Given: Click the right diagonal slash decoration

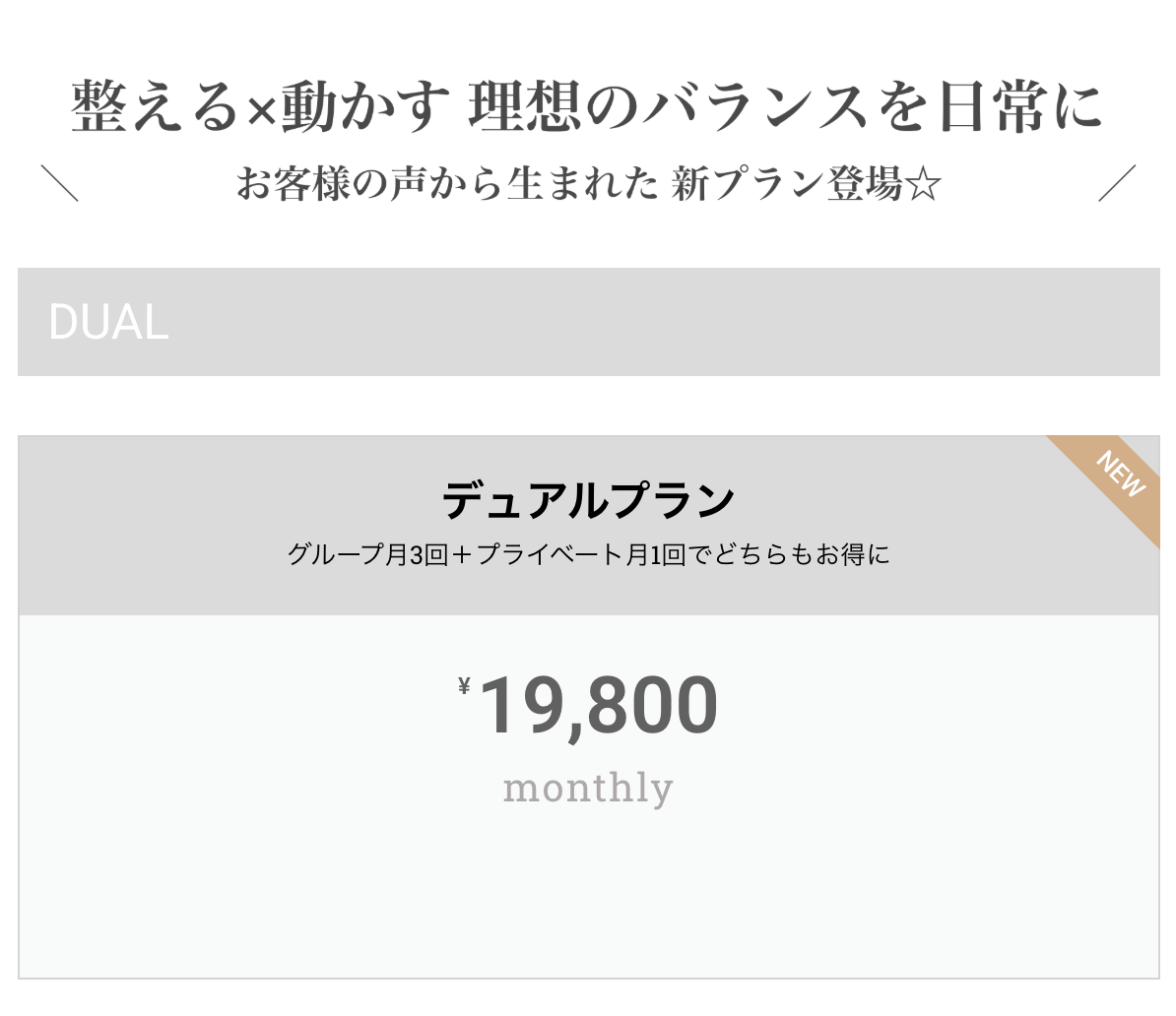Looking at the screenshot, I should [x=1117, y=183].
